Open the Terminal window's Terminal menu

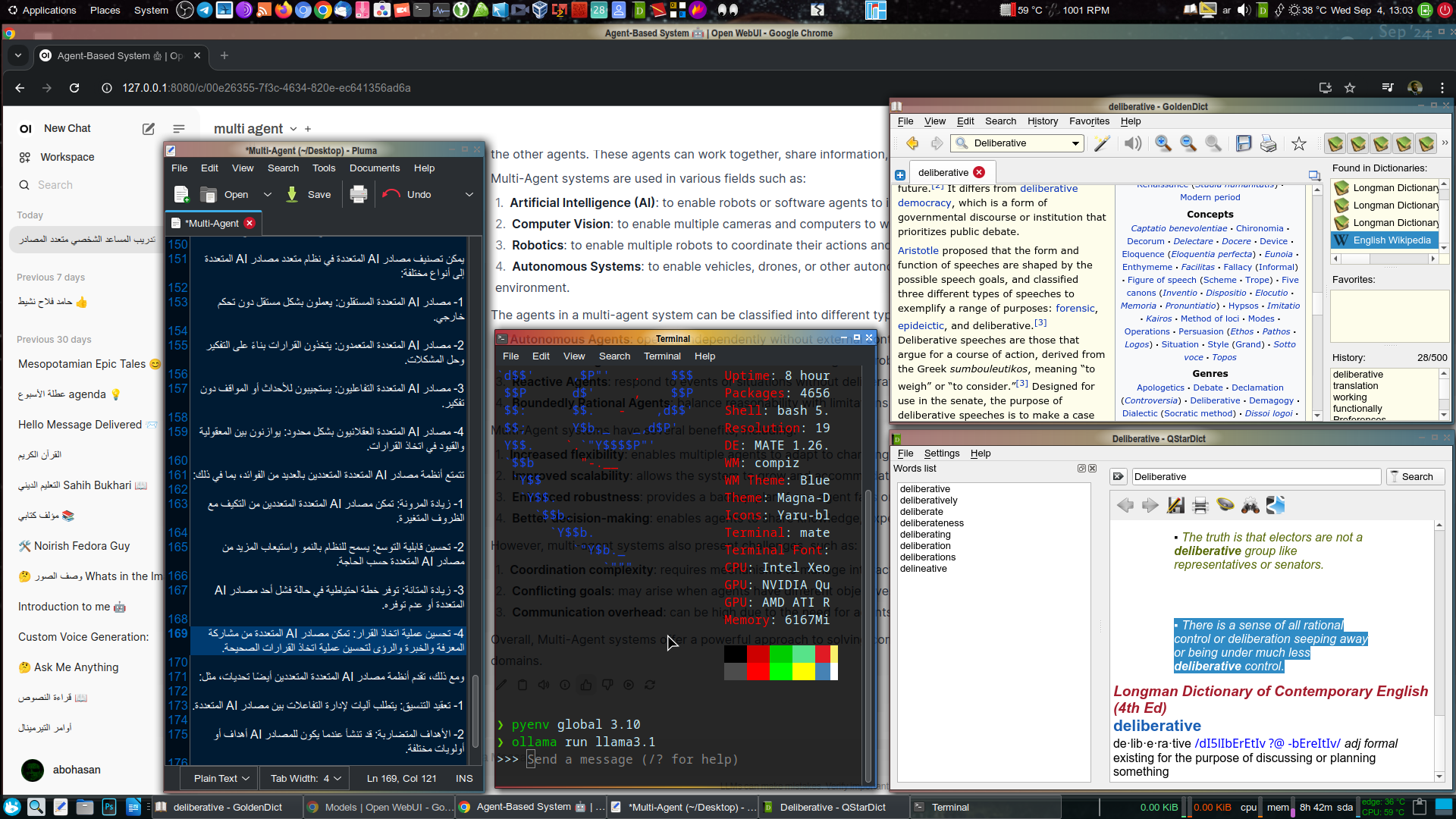(662, 356)
